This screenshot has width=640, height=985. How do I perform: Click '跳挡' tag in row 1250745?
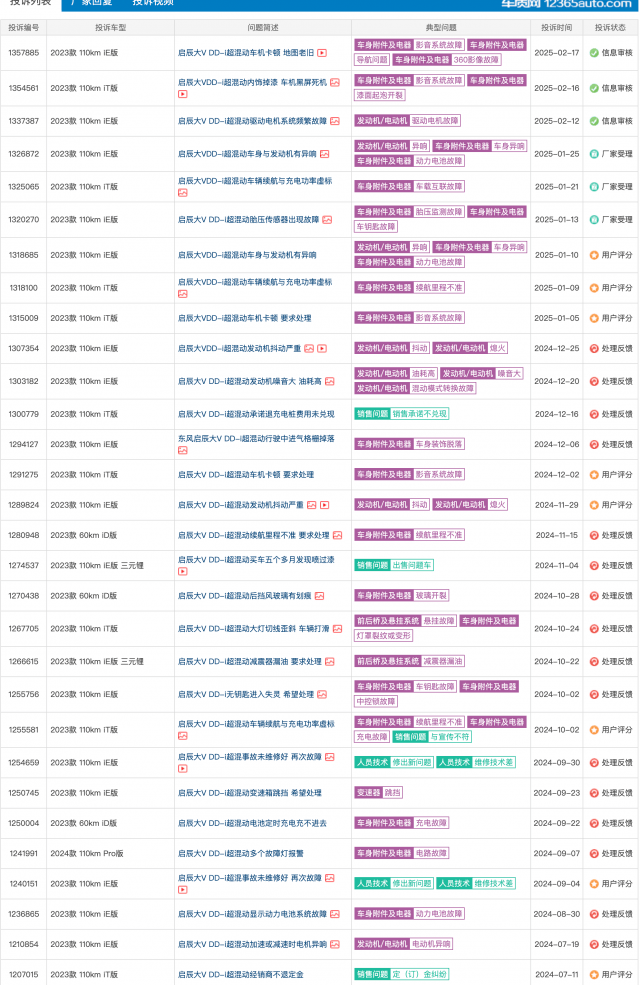[x=392, y=793]
